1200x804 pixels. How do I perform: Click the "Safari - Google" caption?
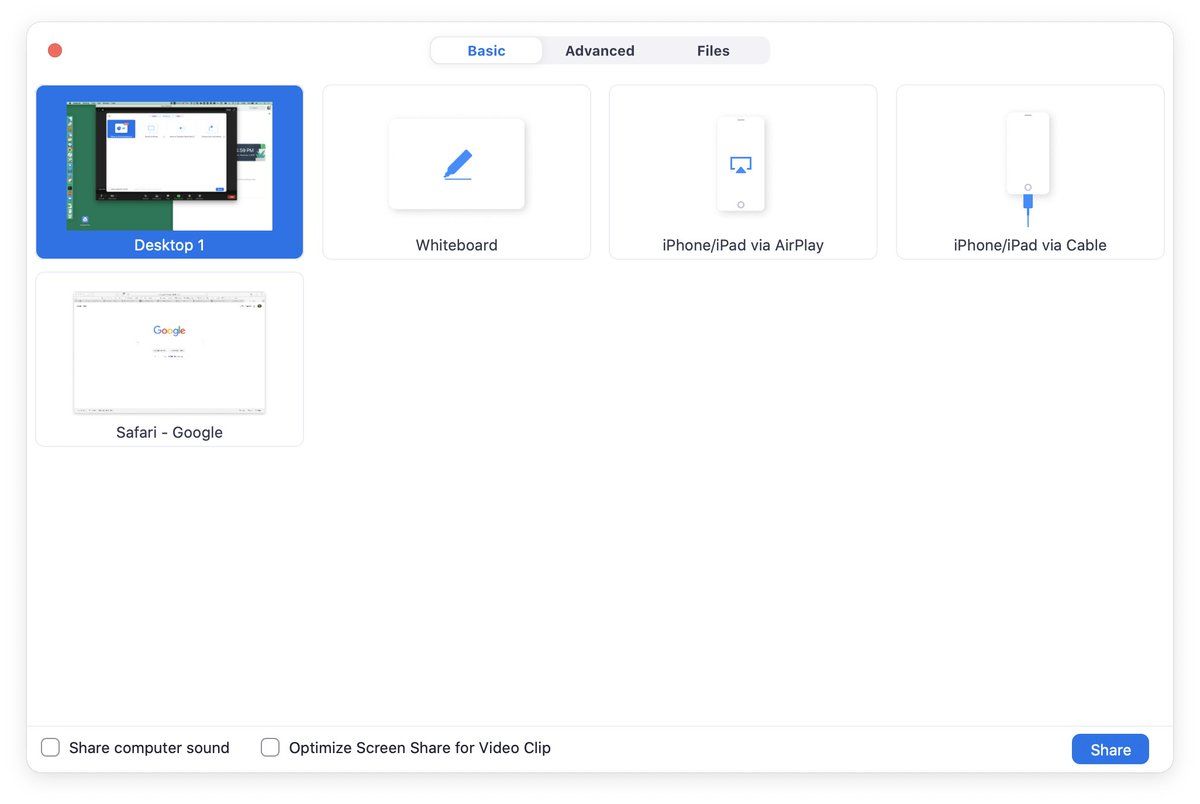(169, 432)
